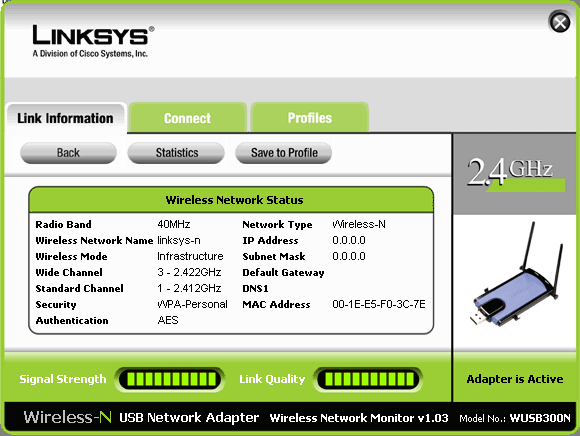The height and width of the screenshot is (436, 580).
Task: Click the Linksys logo
Action: [x=93, y=41]
